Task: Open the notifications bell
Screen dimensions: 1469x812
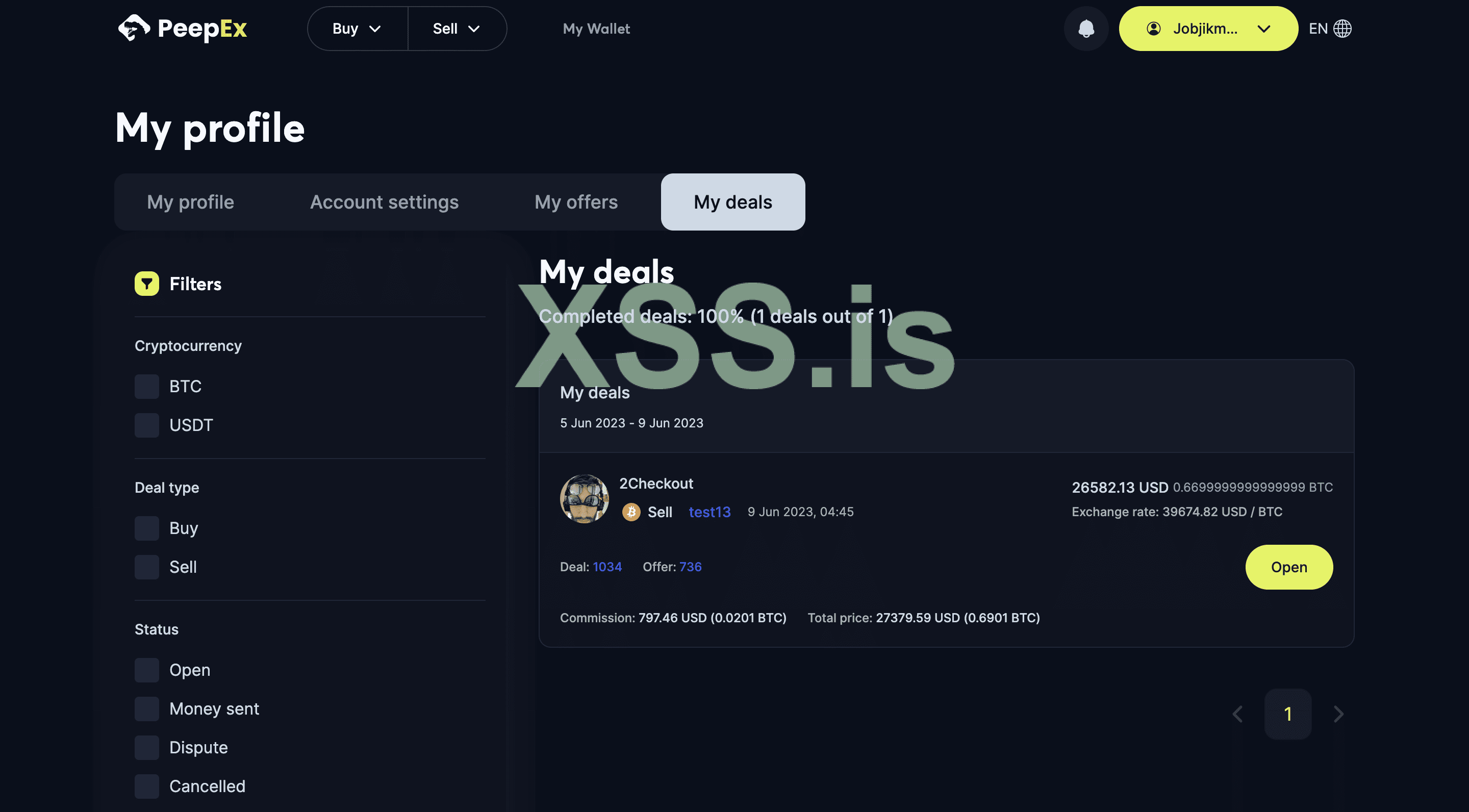Action: [1086, 29]
